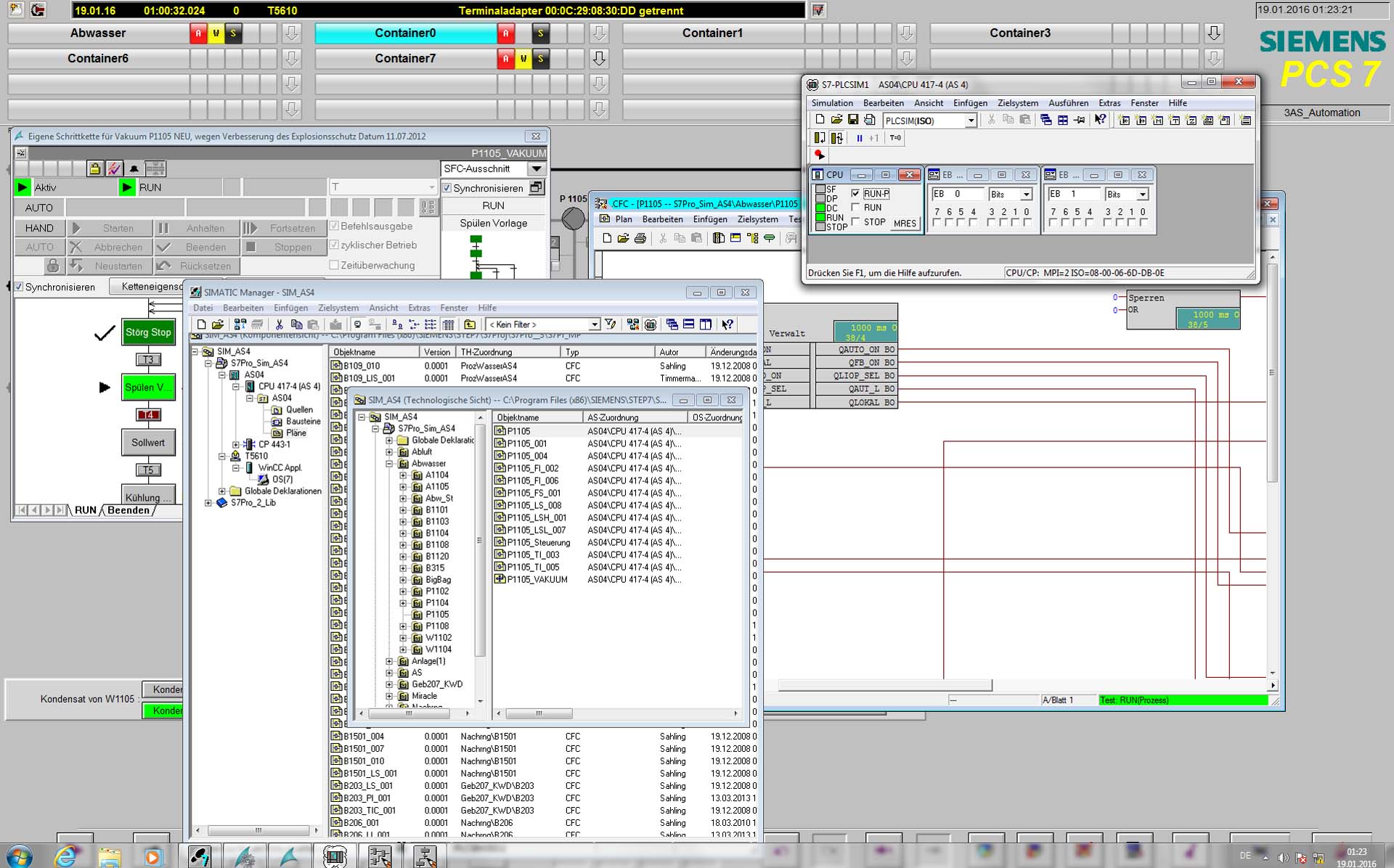Image resolution: width=1394 pixels, height=868 pixels.
Task: Insert timer view in PLCSIM toolbar
Action: 1174,120
